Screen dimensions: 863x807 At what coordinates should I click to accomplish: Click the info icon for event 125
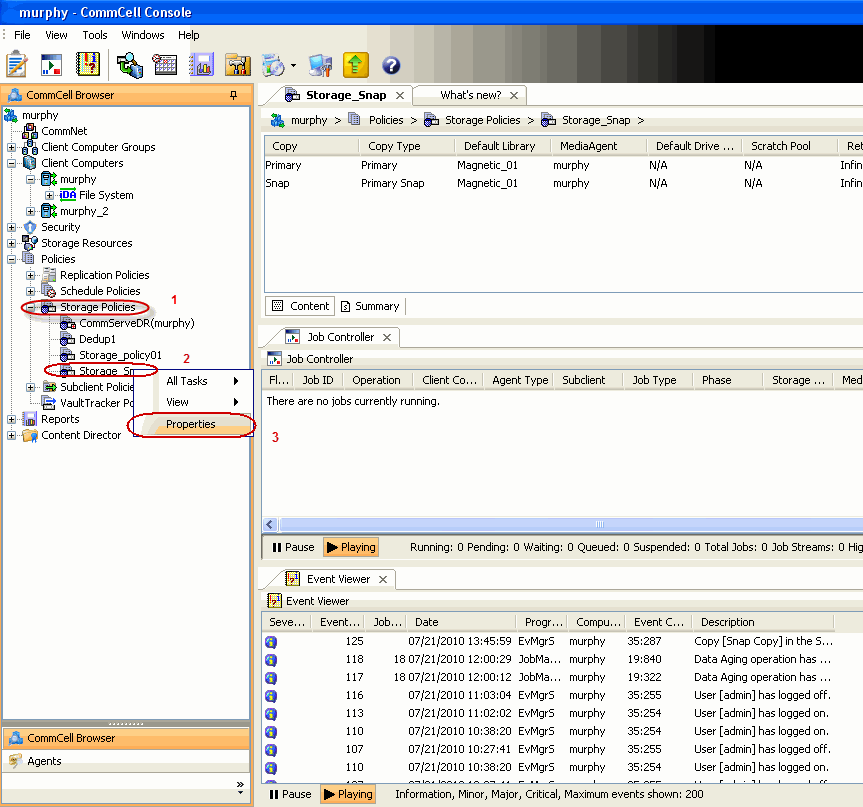pos(271,642)
